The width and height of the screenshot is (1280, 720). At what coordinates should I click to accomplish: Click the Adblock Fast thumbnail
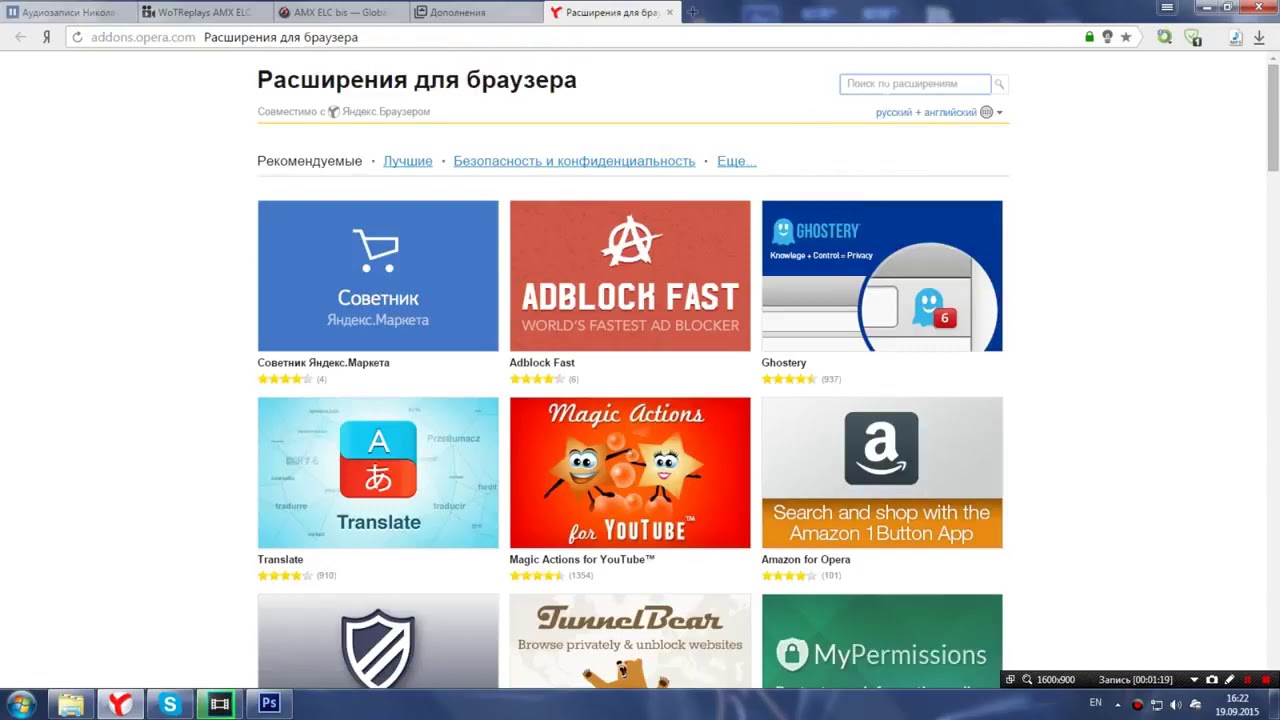tap(630, 276)
